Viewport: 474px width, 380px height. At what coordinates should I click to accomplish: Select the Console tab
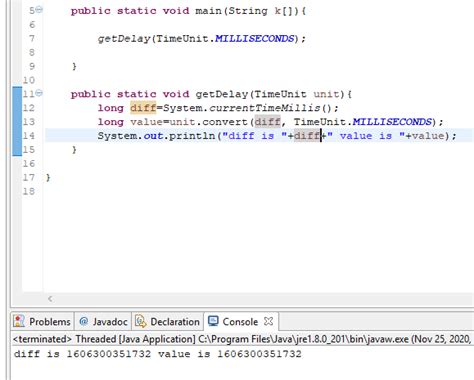coord(240,322)
